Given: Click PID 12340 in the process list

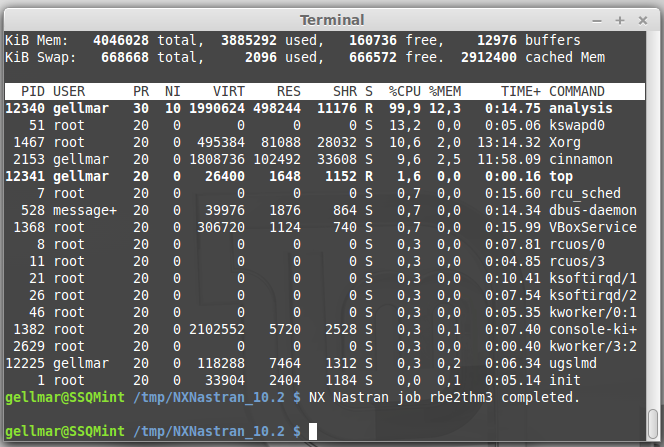Looking at the screenshot, I should [x=25, y=109].
